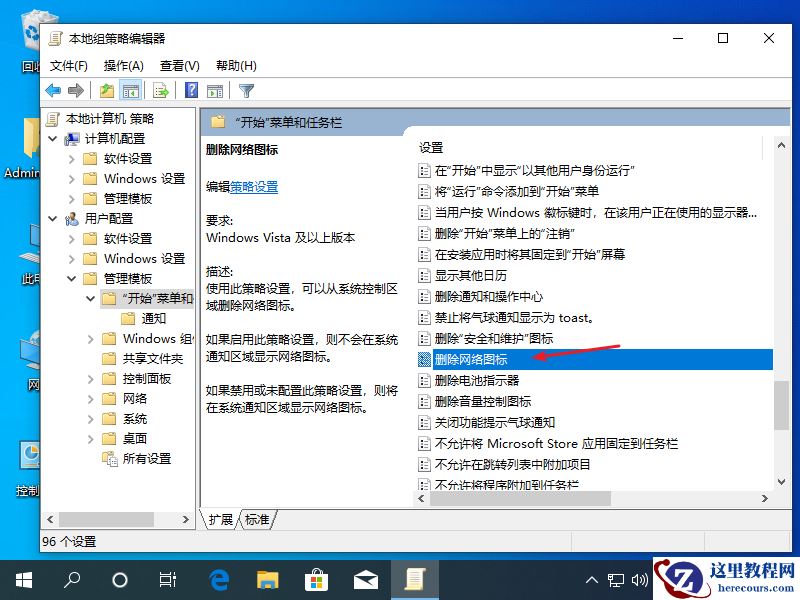This screenshot has width=800, height=600.
Task: Open File Explorer from the taskbar
Action: pyautogui.click(x=268, y=579)
